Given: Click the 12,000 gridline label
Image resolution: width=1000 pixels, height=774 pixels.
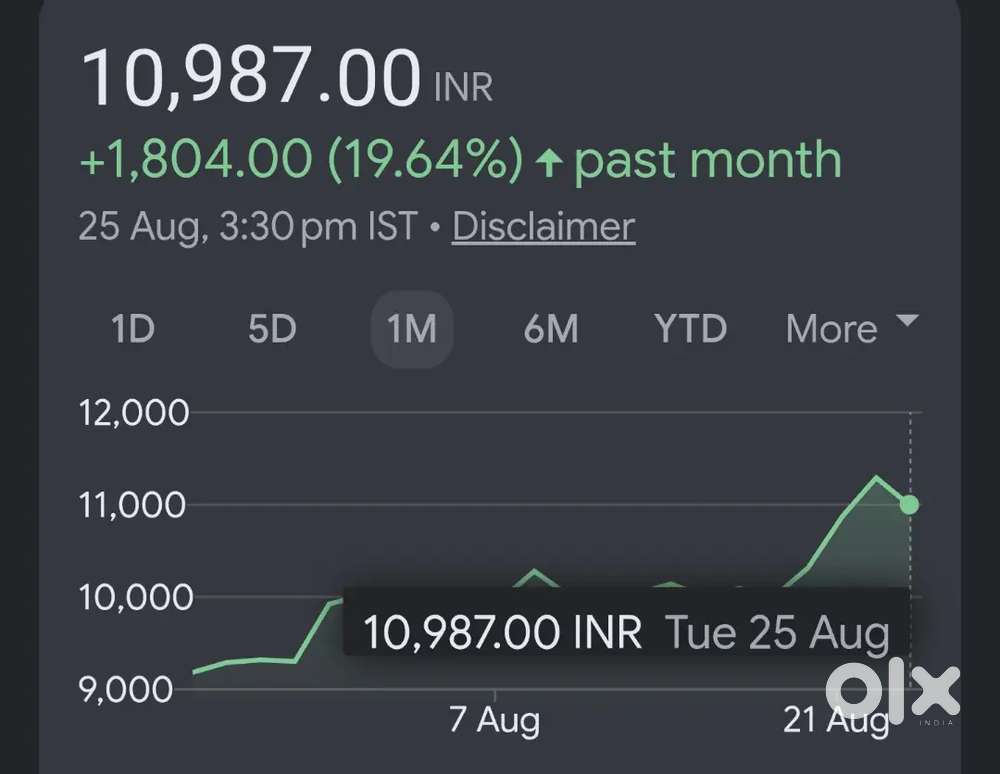Looking at the screenshot, I should pos(134,413).
